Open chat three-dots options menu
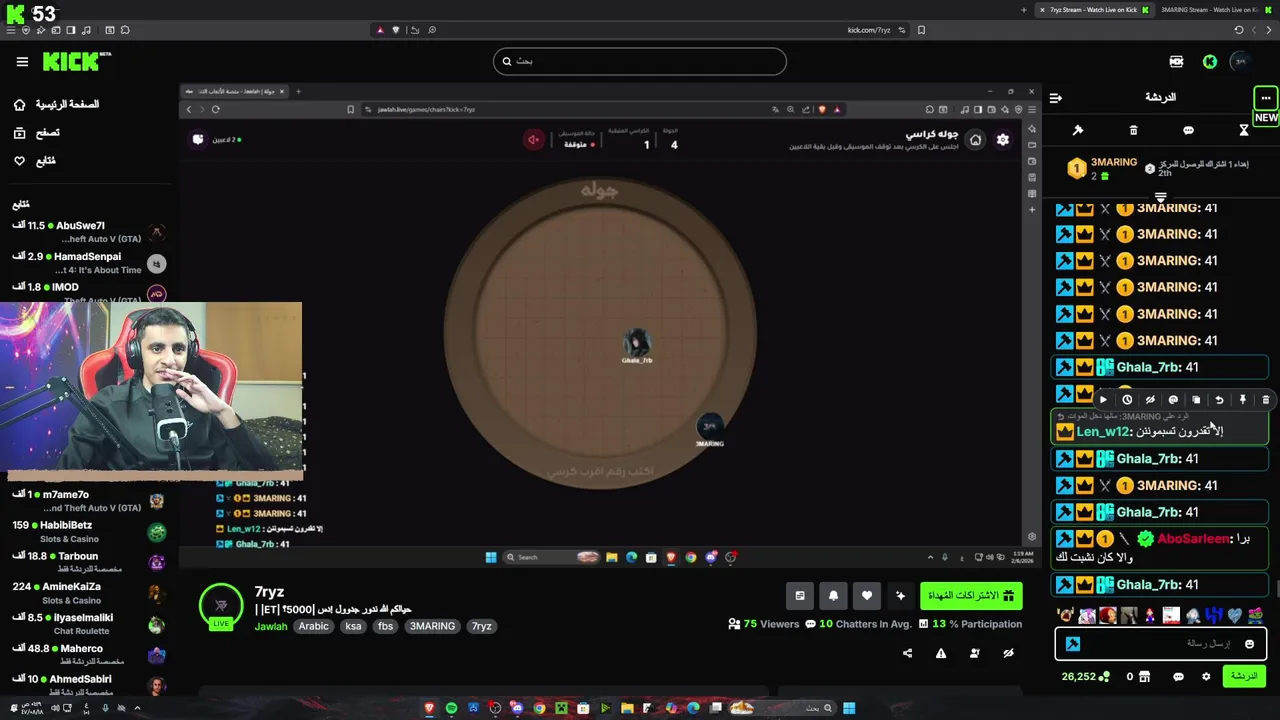 1266,98
